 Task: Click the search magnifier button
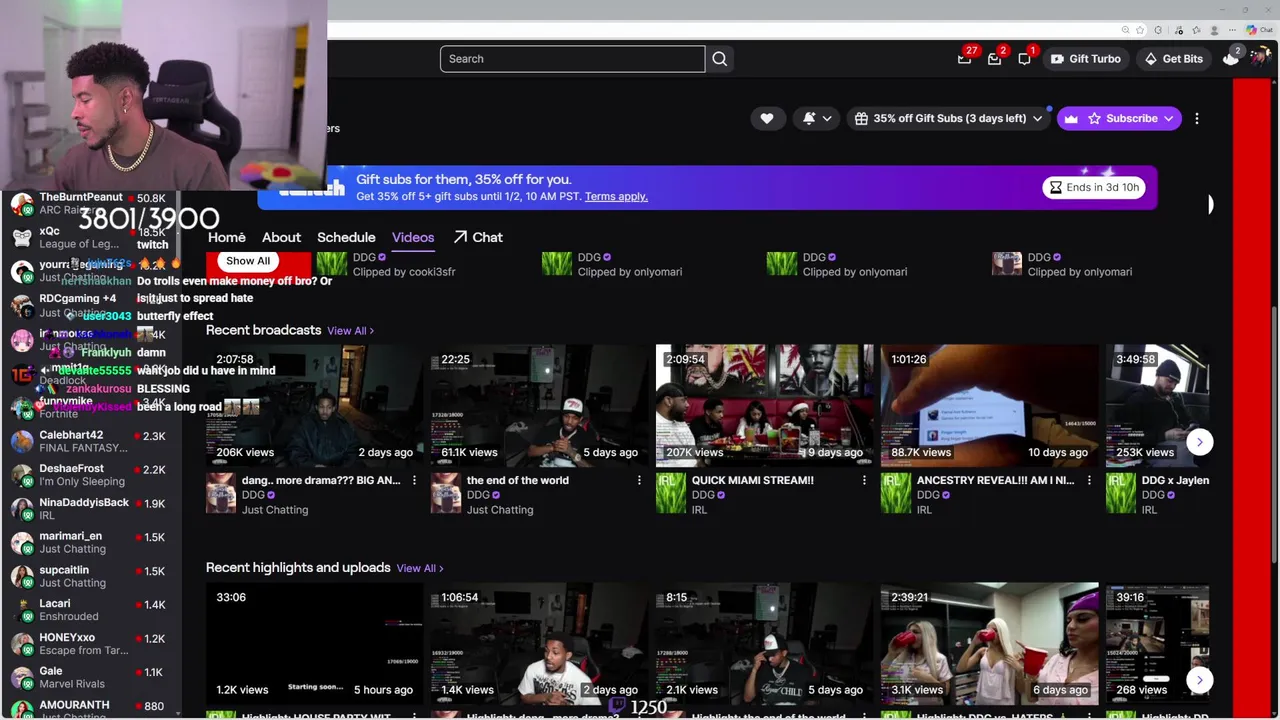click(x=720, y=59)
